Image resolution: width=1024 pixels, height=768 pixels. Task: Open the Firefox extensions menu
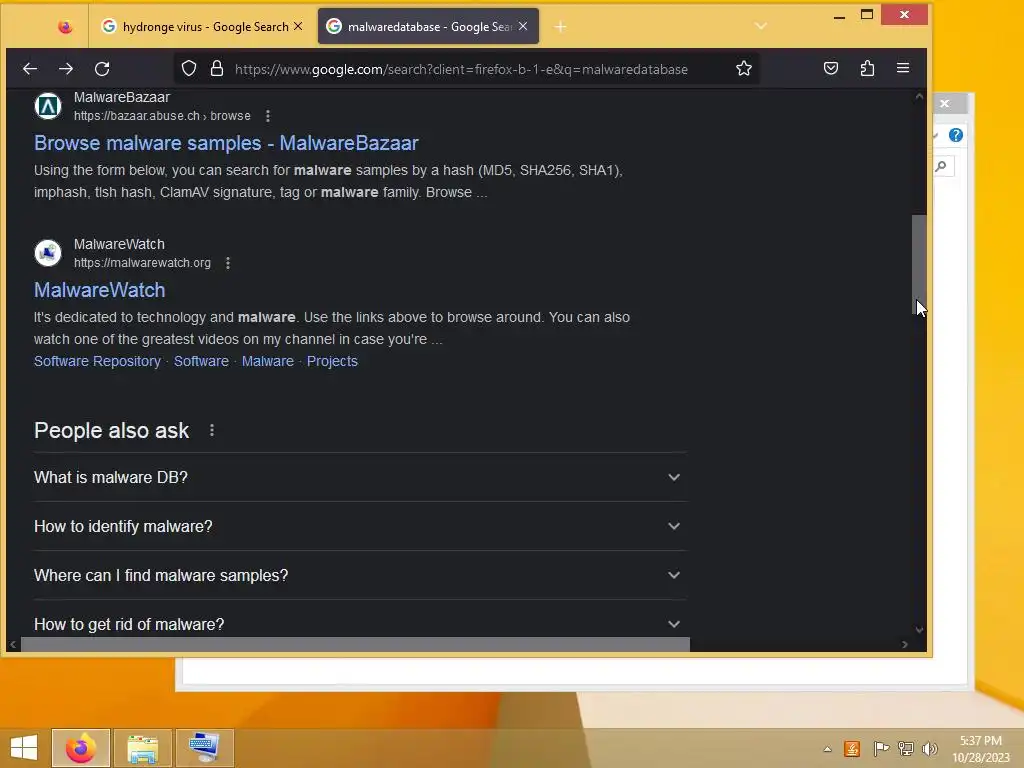tap(867, 69)
